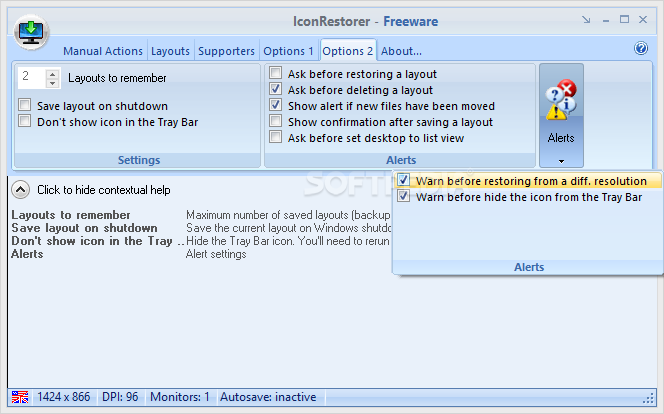
Task: Close the IconRestorer window
Action: tap(643, 19)
